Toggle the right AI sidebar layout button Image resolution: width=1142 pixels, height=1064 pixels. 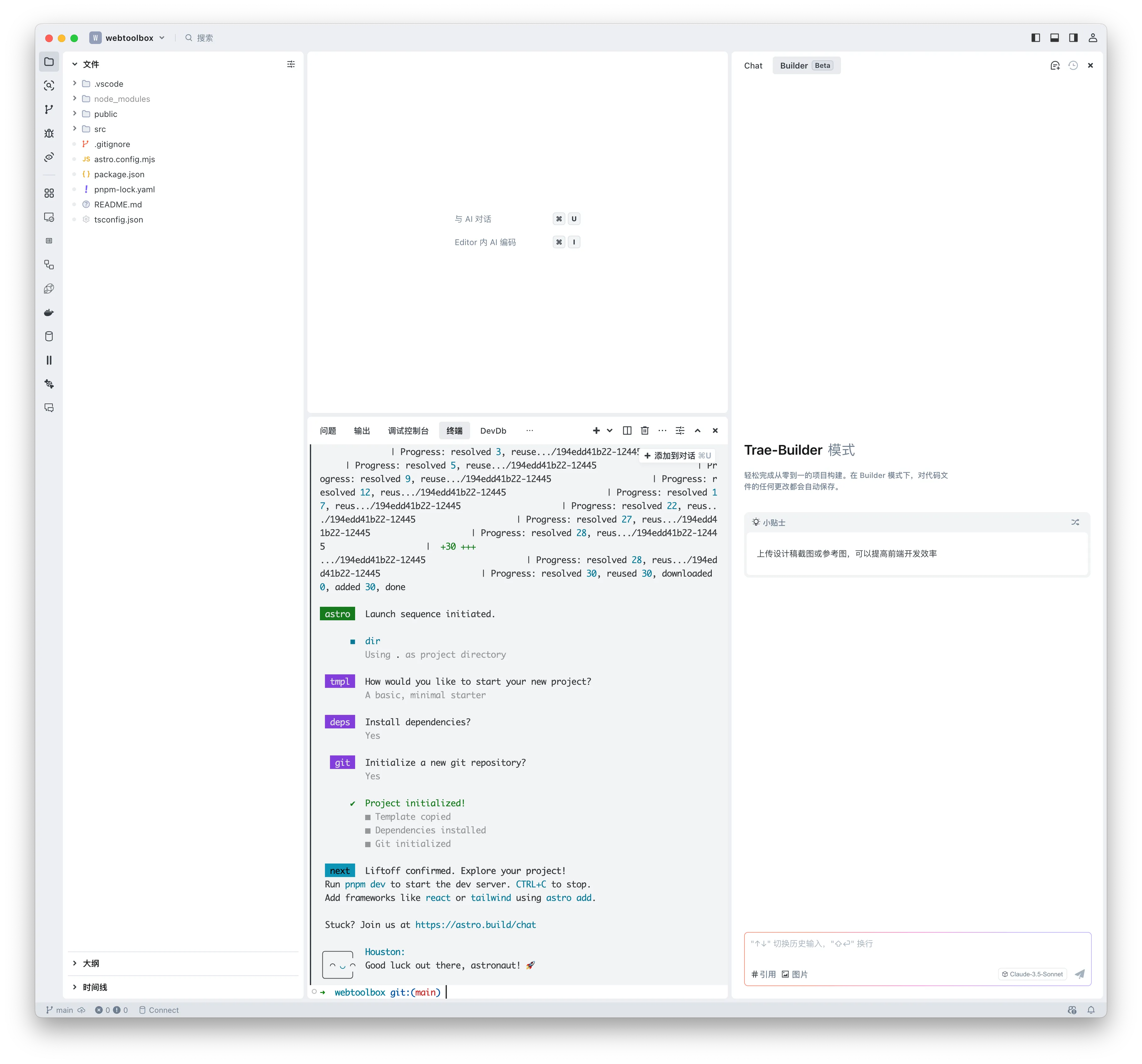(1073, 38)
